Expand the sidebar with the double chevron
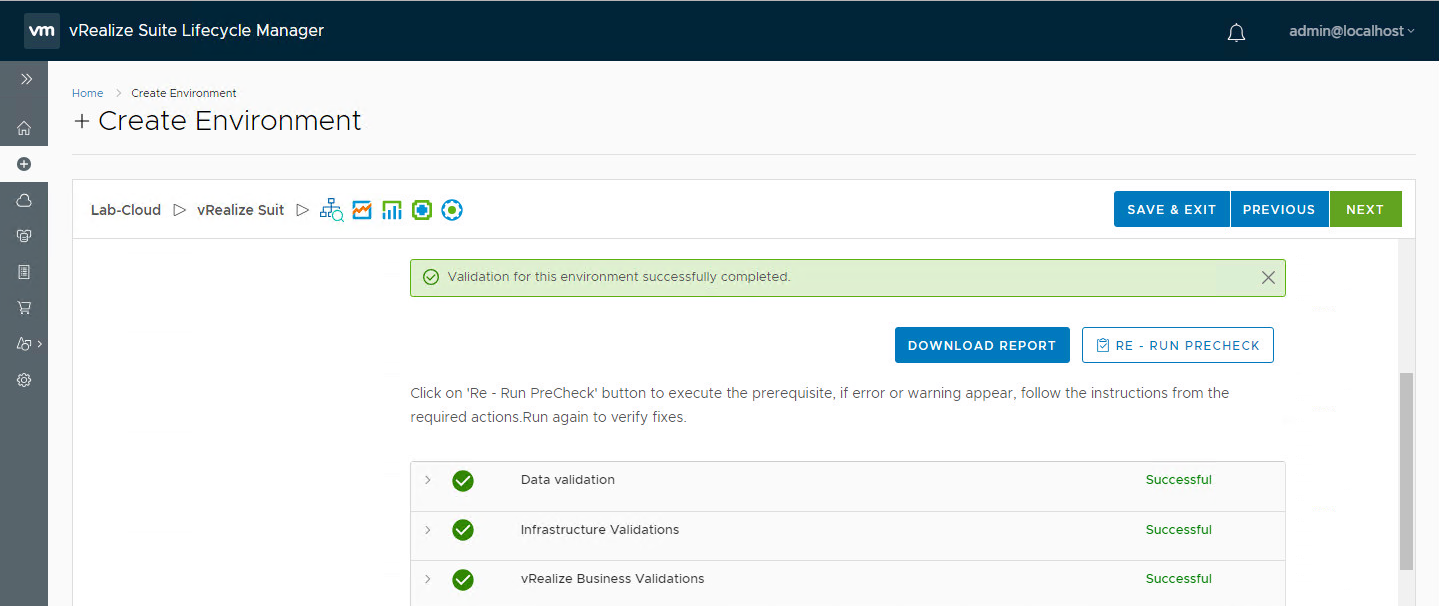 (x=26, y=79)
